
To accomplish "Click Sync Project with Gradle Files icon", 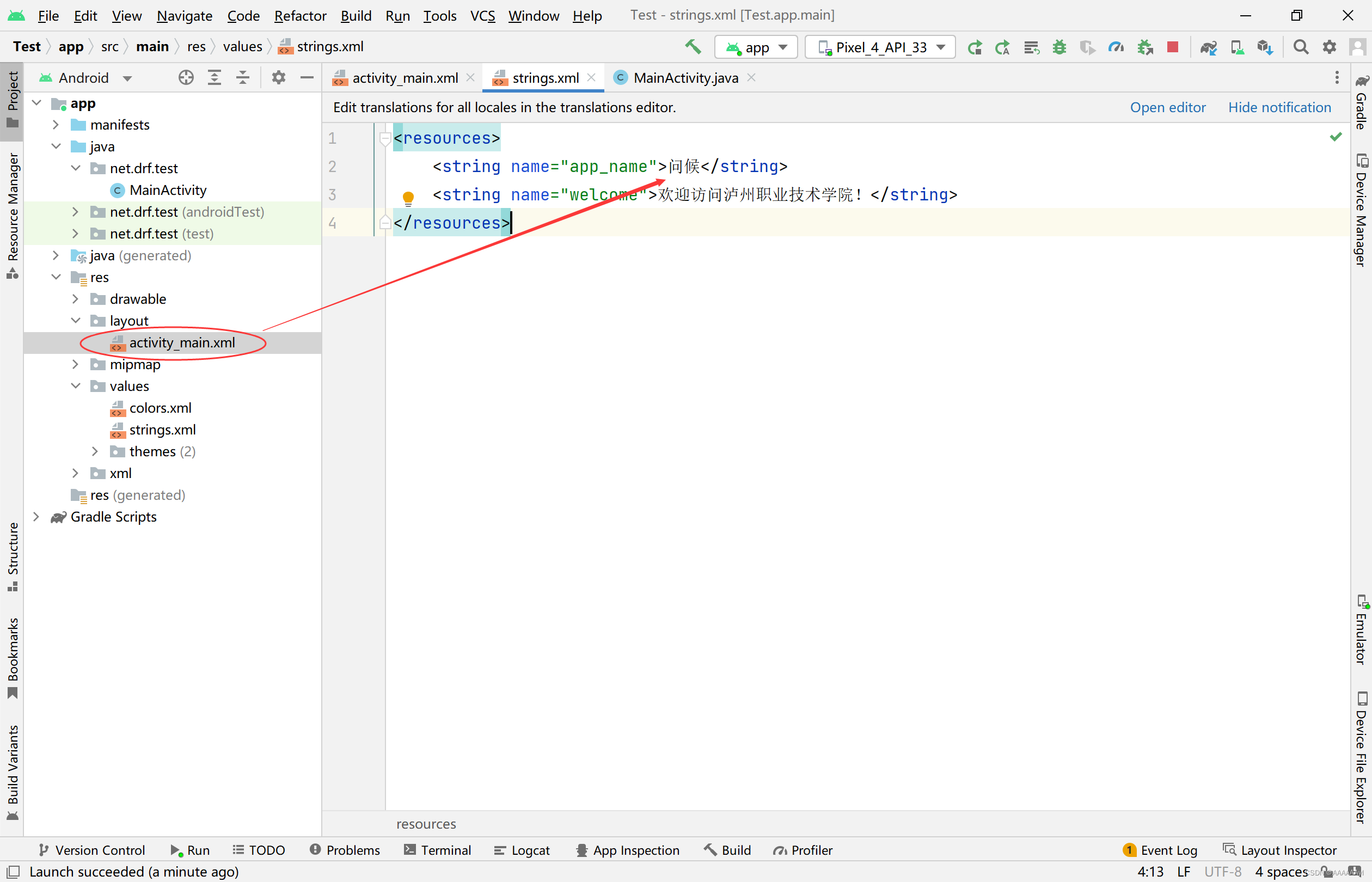I will pos(1208,47).
